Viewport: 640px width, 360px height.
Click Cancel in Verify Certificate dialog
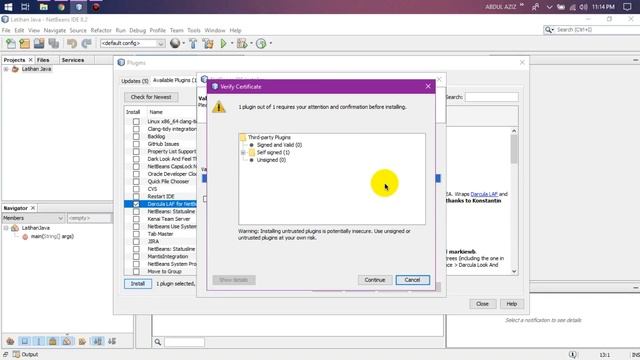[412, 280]
